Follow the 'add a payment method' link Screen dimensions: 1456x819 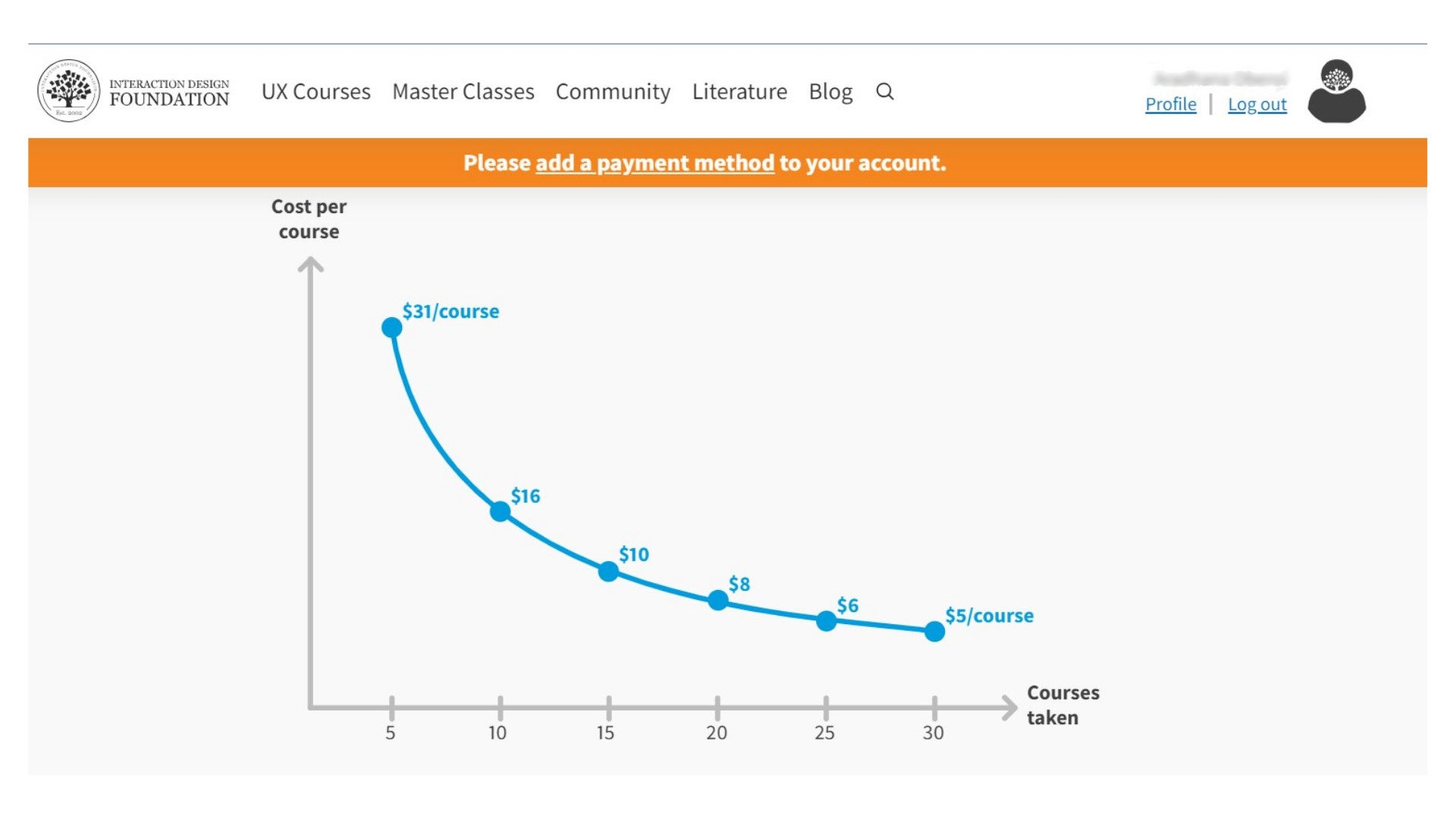tap(654, 163)
